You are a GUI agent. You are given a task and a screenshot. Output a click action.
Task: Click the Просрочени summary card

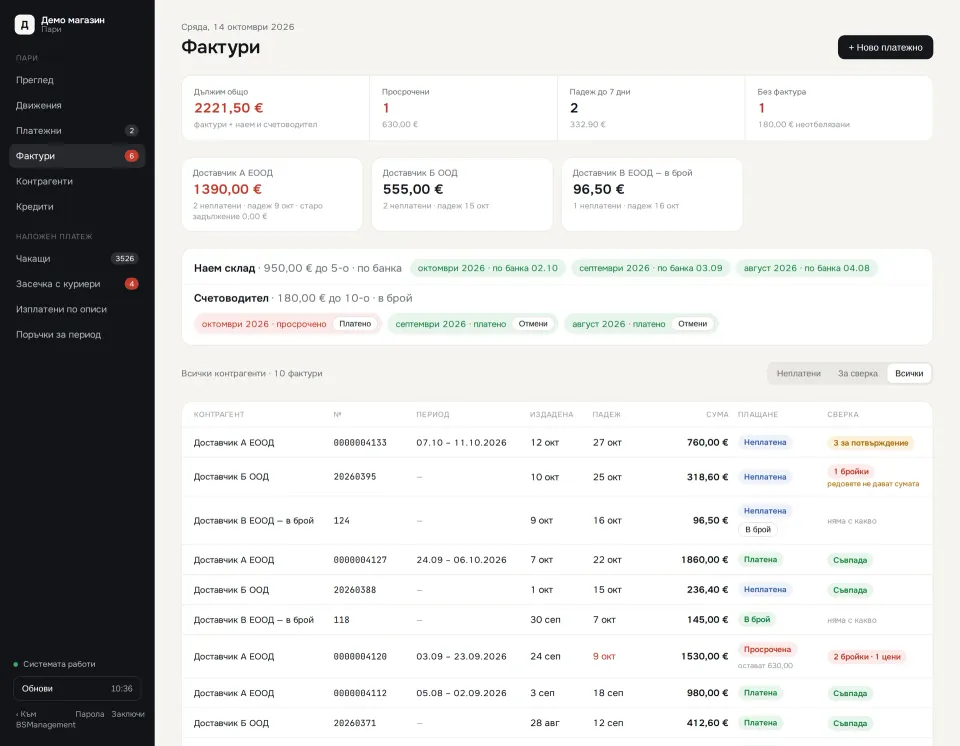tap(463, 108)
